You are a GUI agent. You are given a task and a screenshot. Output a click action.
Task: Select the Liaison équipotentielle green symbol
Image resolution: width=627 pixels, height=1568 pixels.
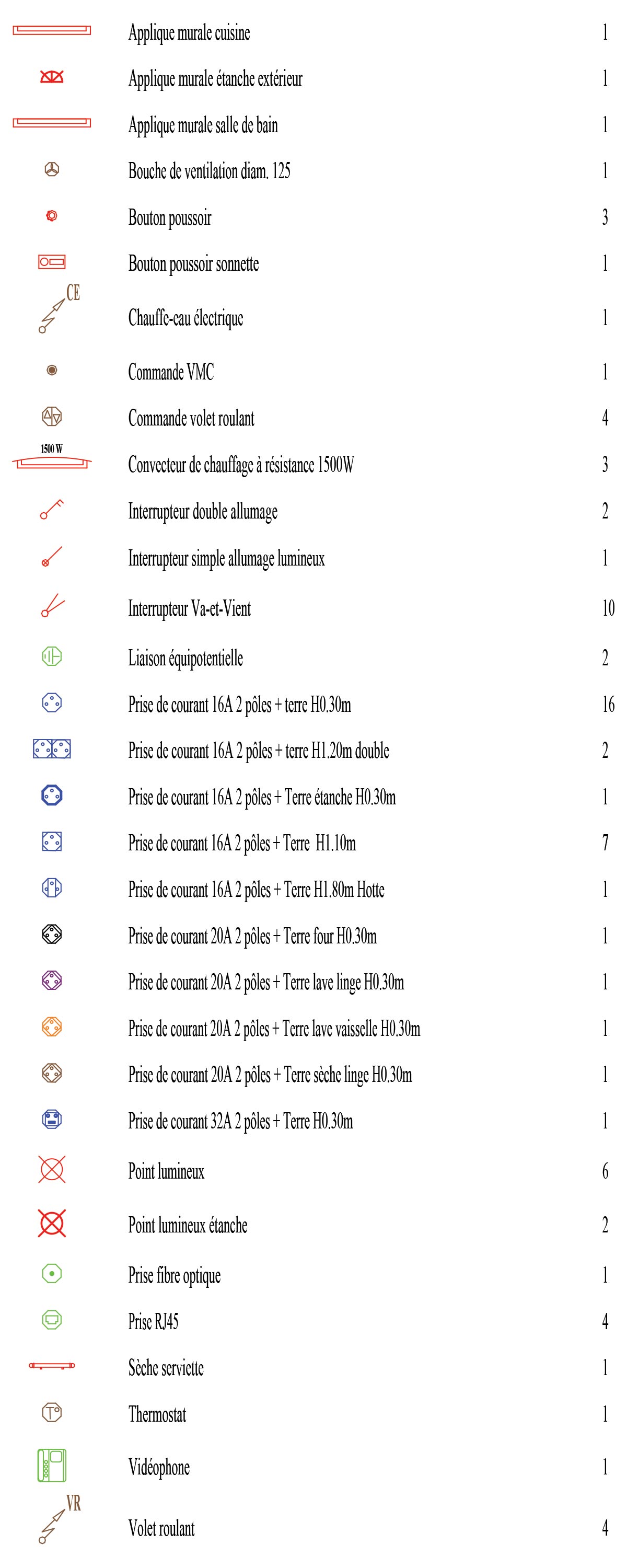point(52,656)
